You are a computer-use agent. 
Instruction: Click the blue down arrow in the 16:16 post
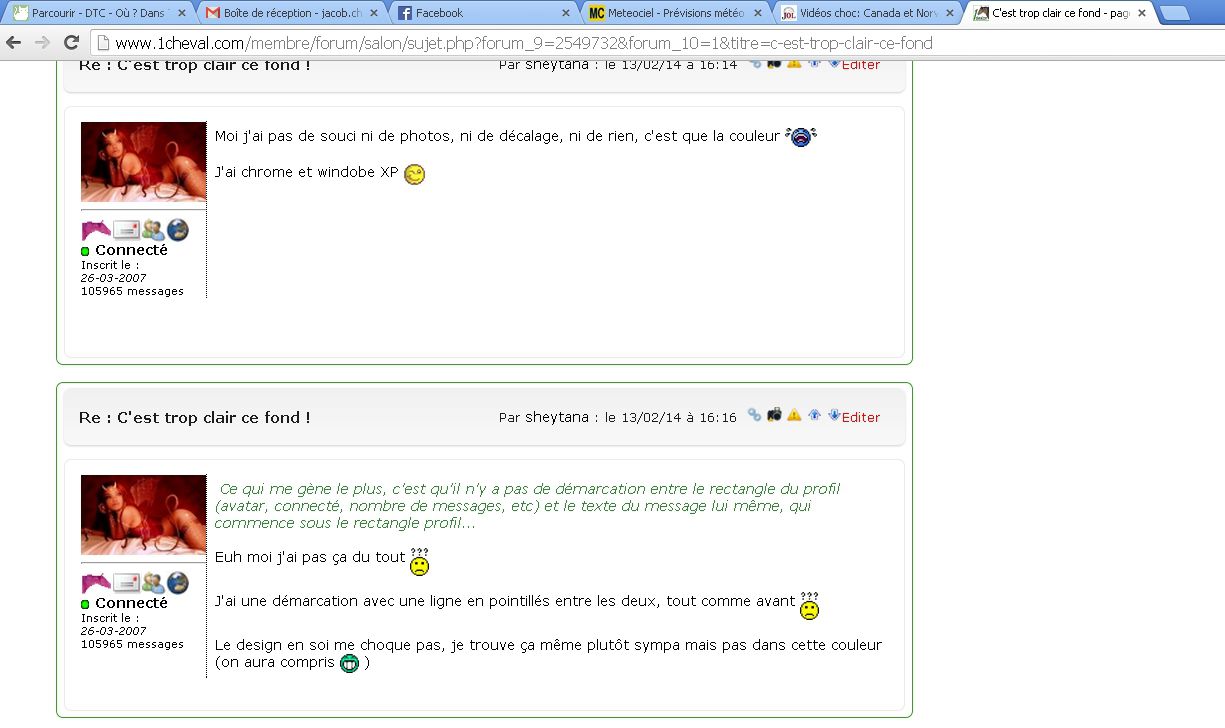click(x=834, y=415)
